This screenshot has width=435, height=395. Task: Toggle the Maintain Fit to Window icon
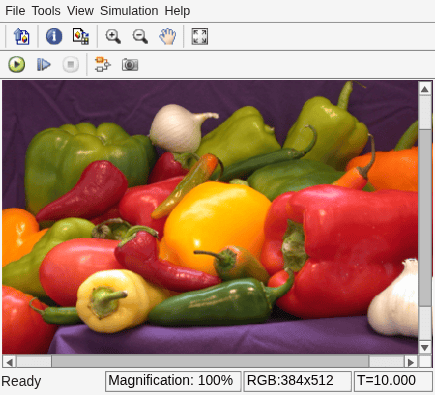(200, 36)
